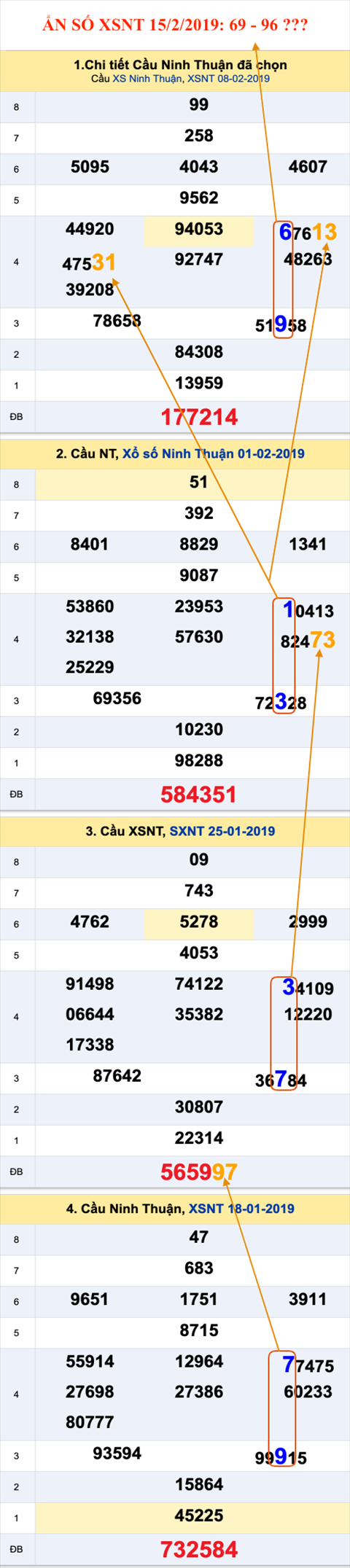Click the number 4043

[199, 167]
